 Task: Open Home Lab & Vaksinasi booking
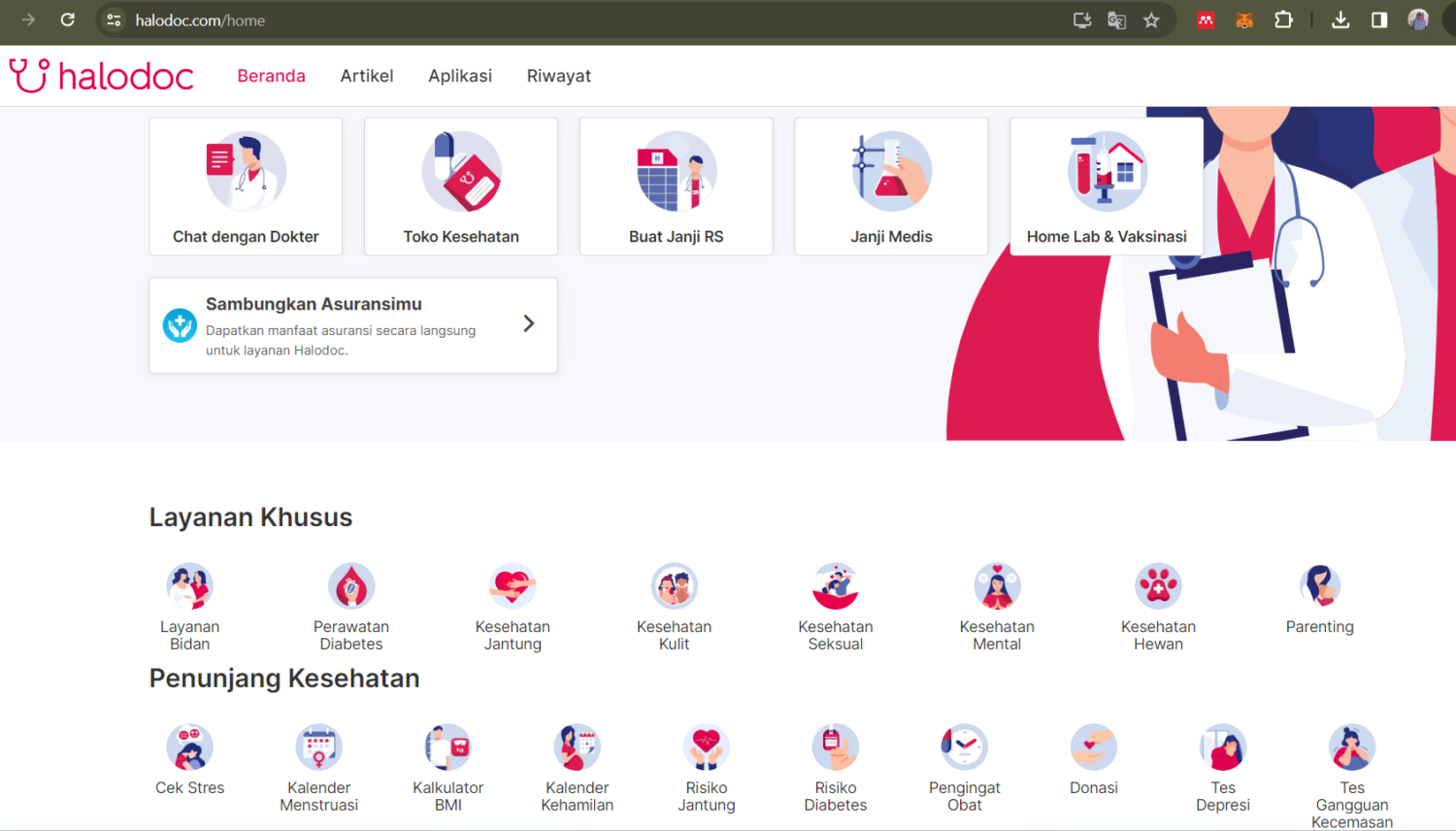point(1106,186)
